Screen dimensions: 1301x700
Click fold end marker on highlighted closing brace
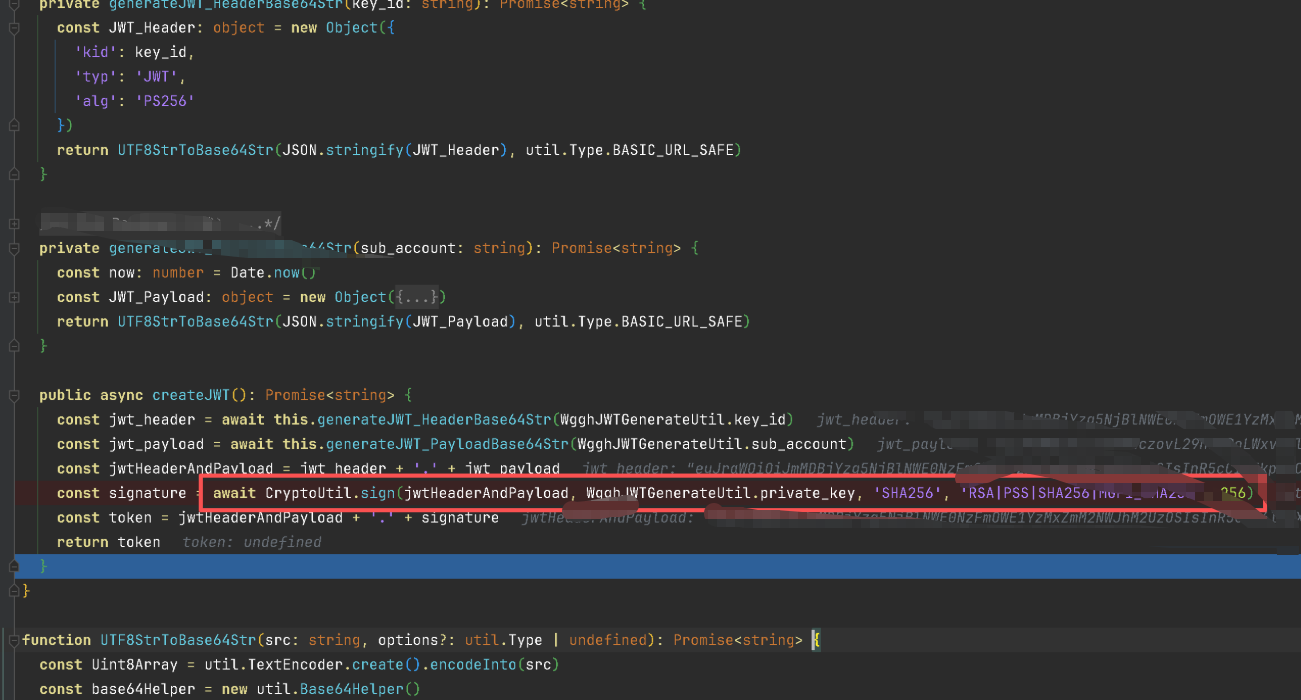13,567
